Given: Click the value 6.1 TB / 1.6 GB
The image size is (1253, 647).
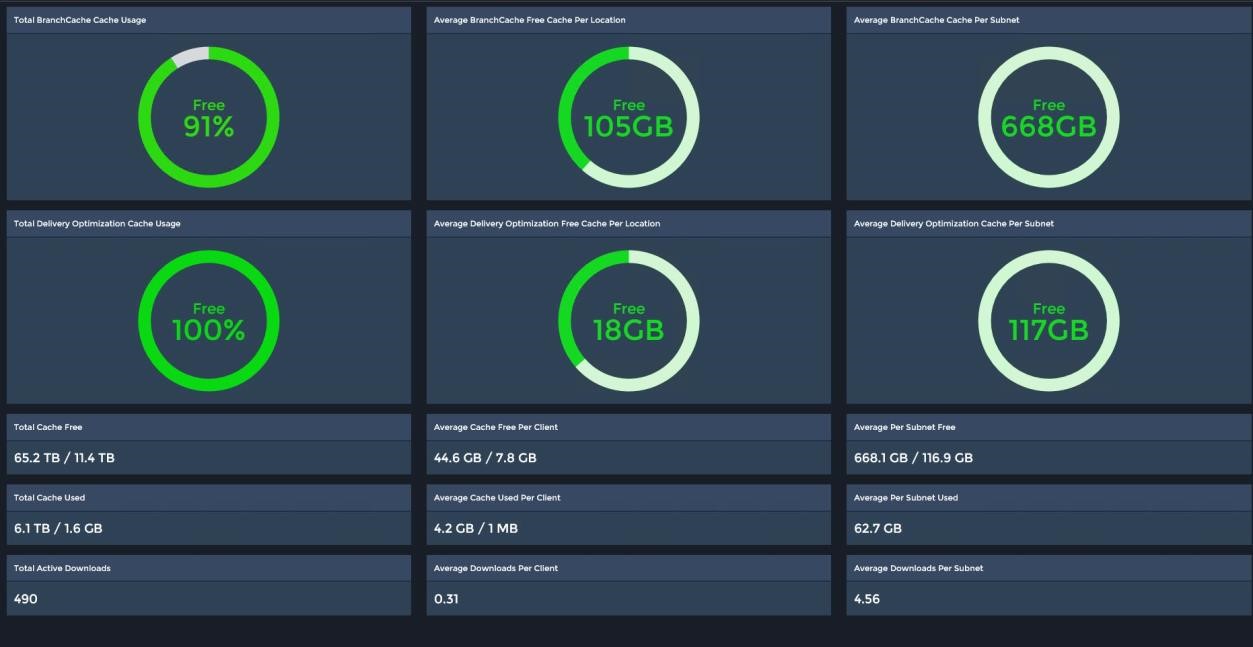Looking at the screenshot, I should pyautogui.click(x=58, y=528).
